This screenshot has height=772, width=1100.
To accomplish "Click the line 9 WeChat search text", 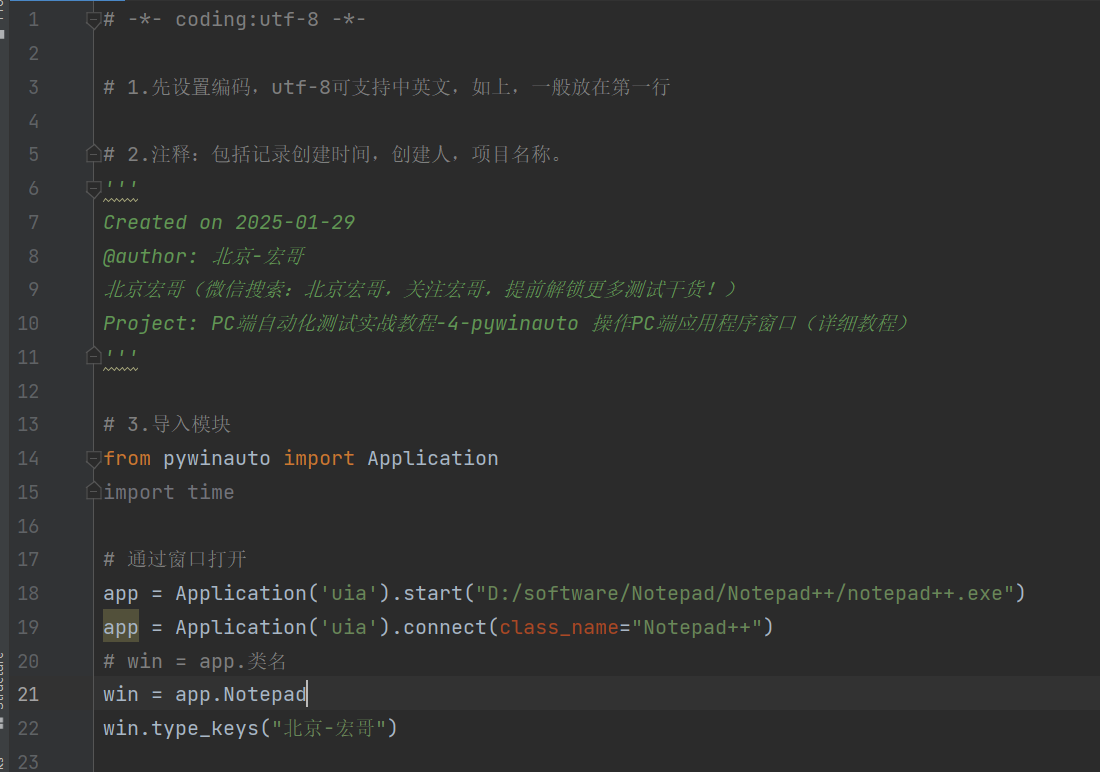I will pos(420,289).
